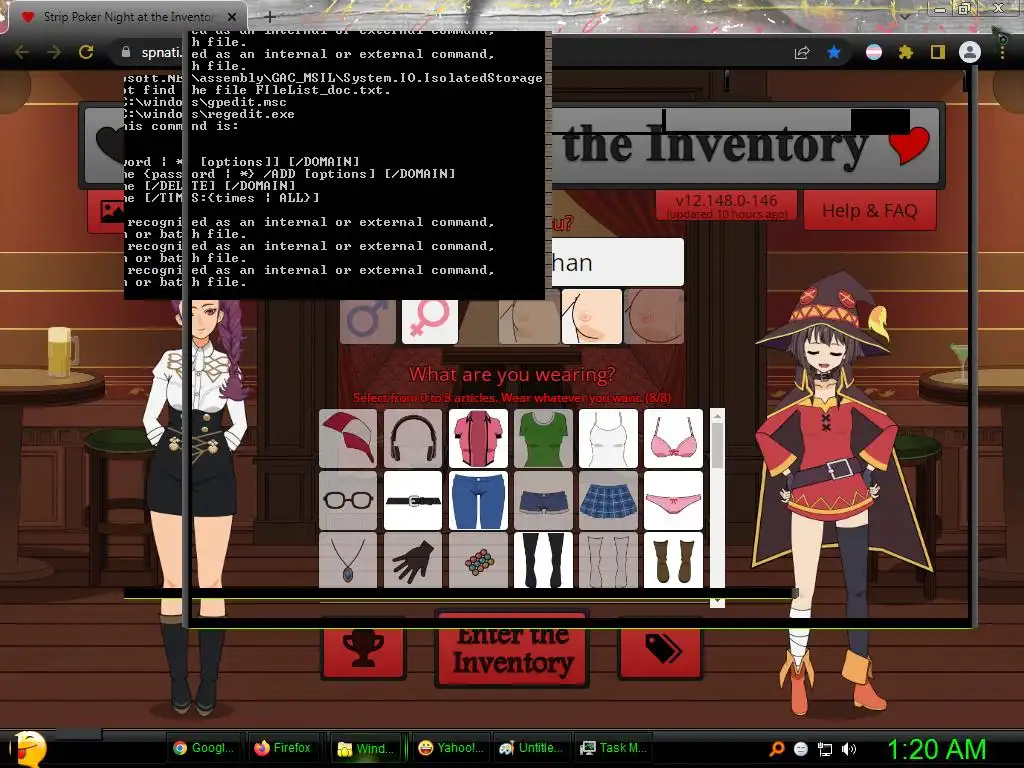Open the trophy collectibles button
This screenshot has height=768, width=1024.
(x=364, y=650)
